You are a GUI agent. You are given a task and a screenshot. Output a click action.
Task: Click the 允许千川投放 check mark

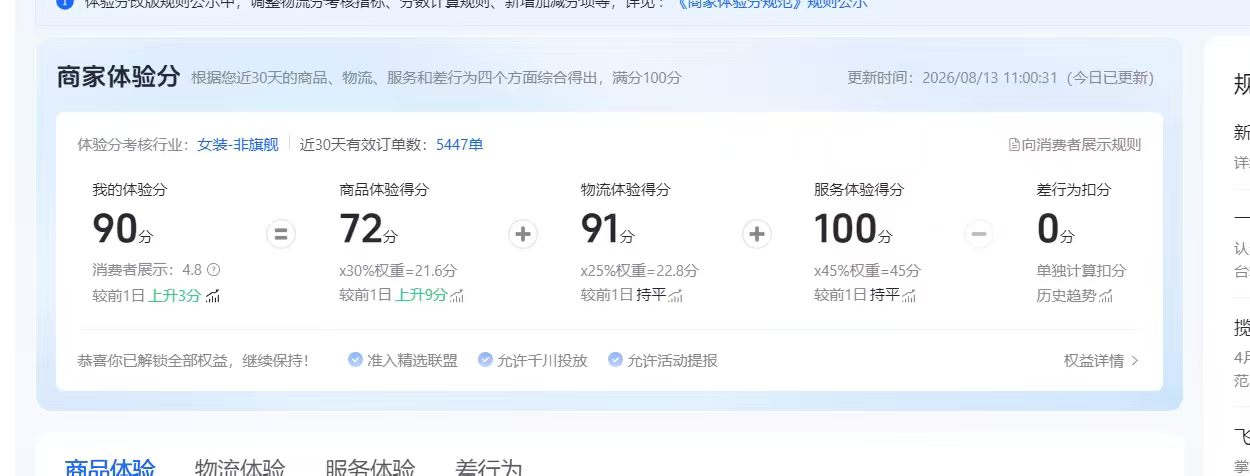tap(485, 360)
